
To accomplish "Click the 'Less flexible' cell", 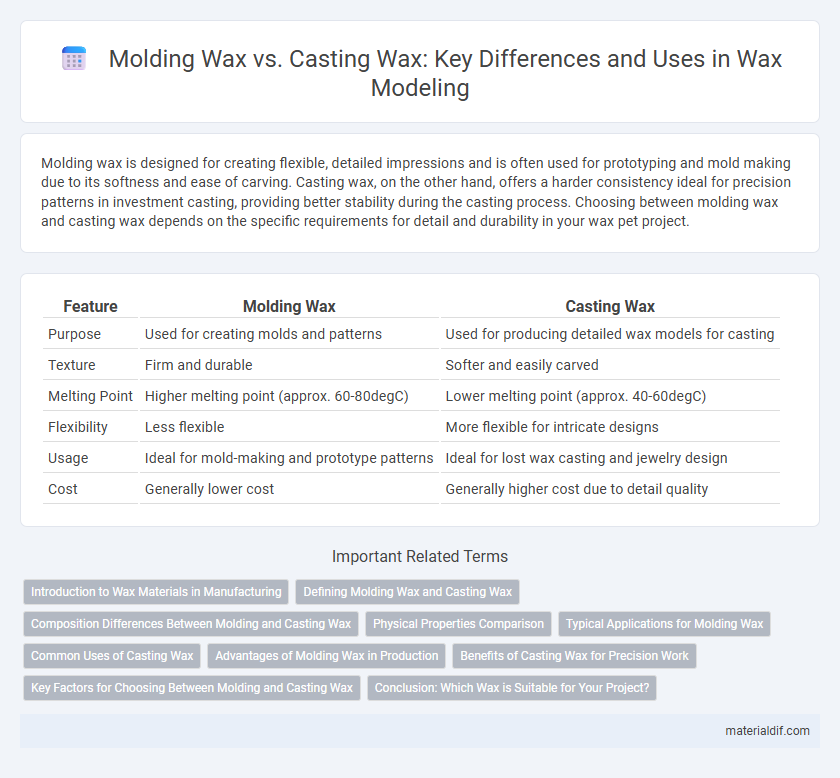I will 184,427.
